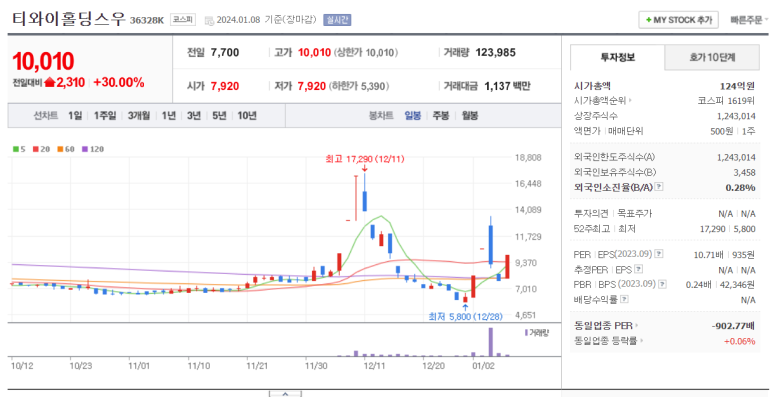Click the stock name 티와이홀딩스우
Screen dimensions: 773x397
69,19
